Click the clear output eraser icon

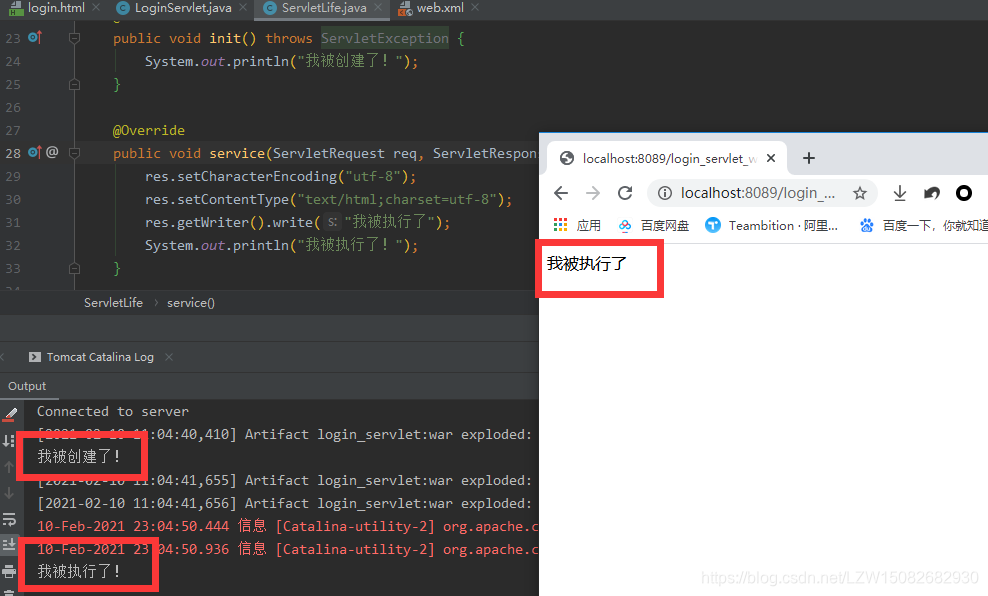tap(9, 414)
